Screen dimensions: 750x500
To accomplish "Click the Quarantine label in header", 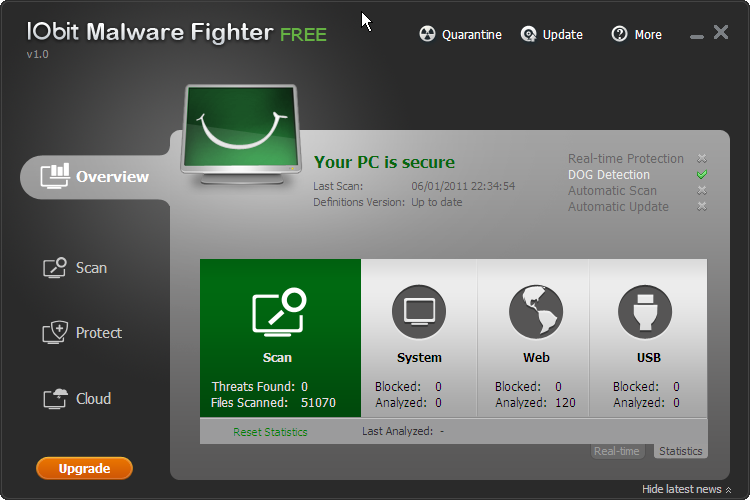I will pyautogui.click(x=472, y=34).
